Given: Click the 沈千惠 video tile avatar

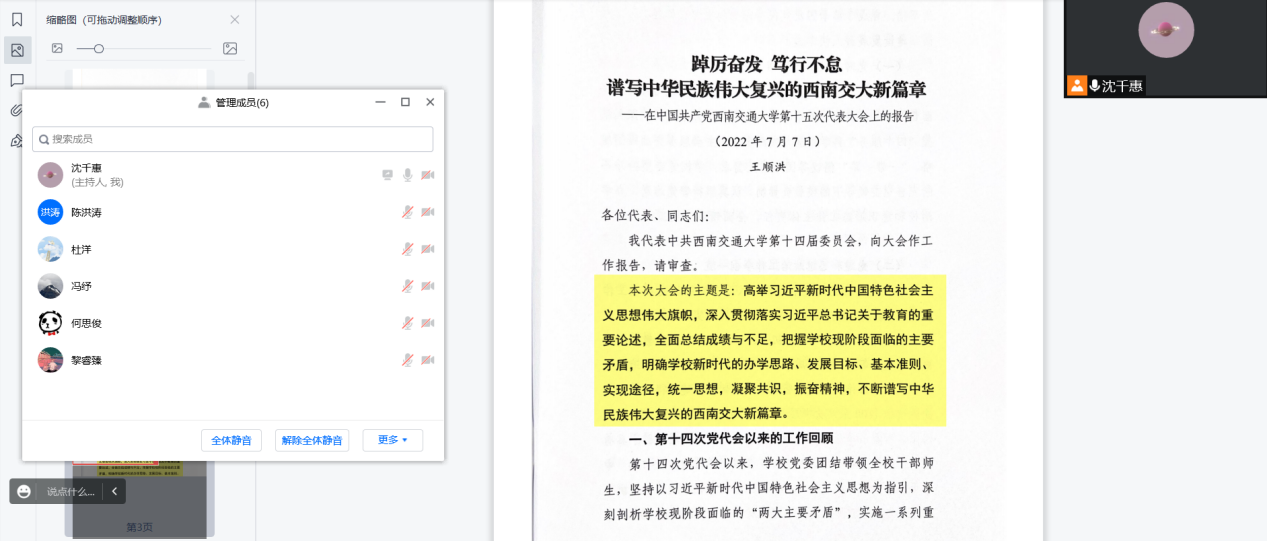Looking at the screenshot, I should click(1166, 30).
